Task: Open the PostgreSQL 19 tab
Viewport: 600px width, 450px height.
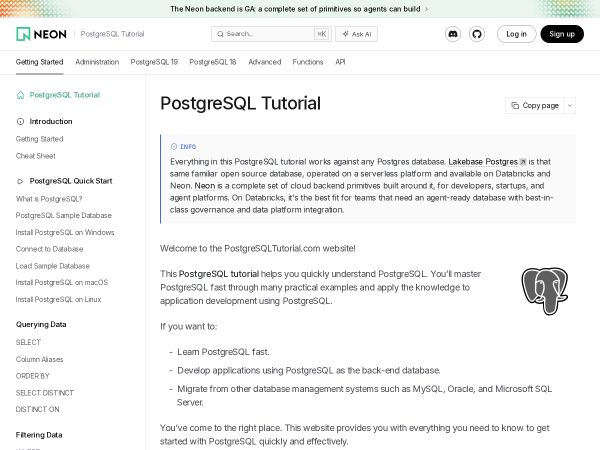Action: coord(154,62)
